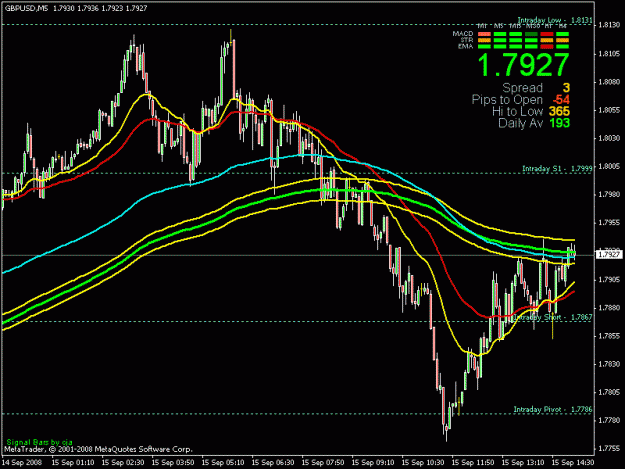Click the current price tag 1.7927 on axis
The width and height of the screenshot is (625, 469).
(x=609, y=254)
